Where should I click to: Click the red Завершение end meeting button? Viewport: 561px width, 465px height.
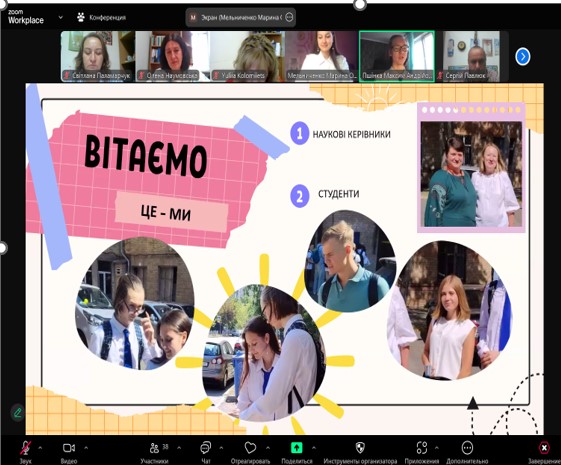[544, 448]
